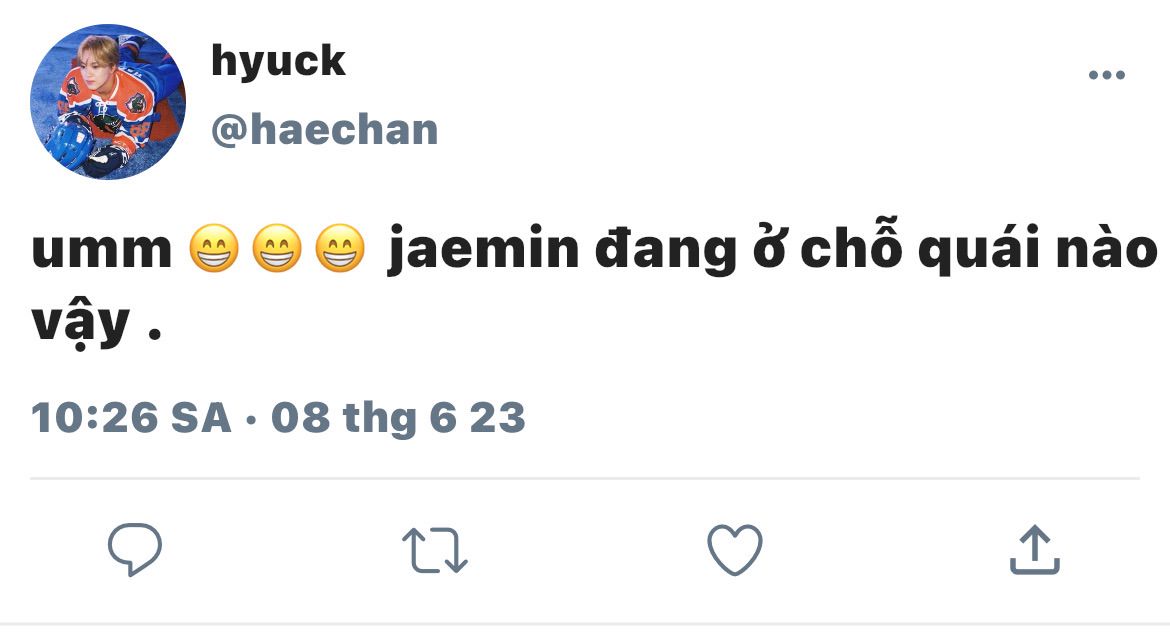Retweet this post using the arrows icon
Viewport: 1170px width, 642px height.
coord(435,550)
